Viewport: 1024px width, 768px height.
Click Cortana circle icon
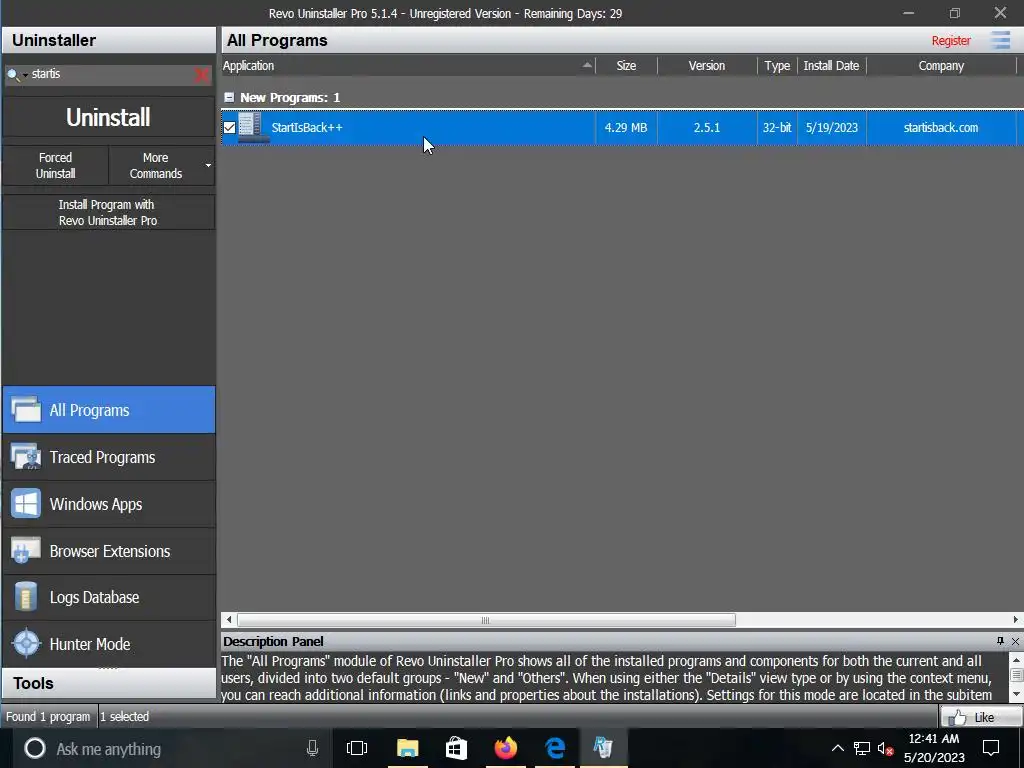point(35,748)
